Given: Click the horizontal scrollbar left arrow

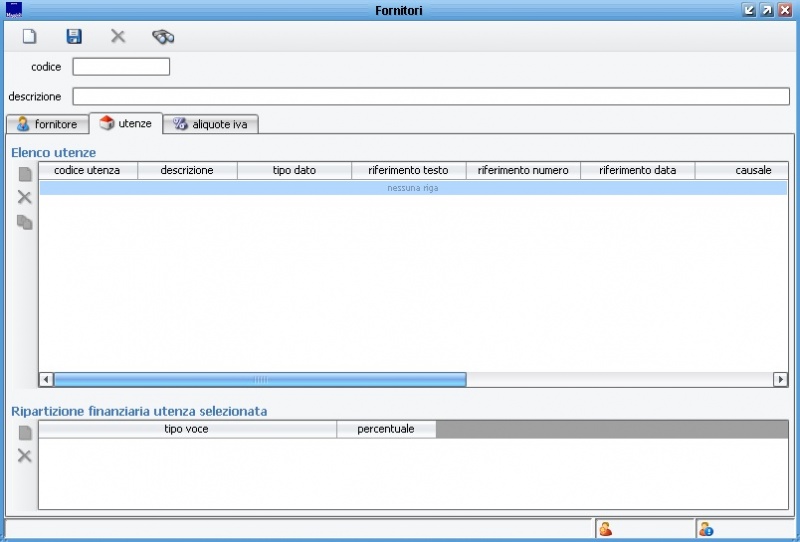Looking at the screenshot, I should click(x=46, y=379).
